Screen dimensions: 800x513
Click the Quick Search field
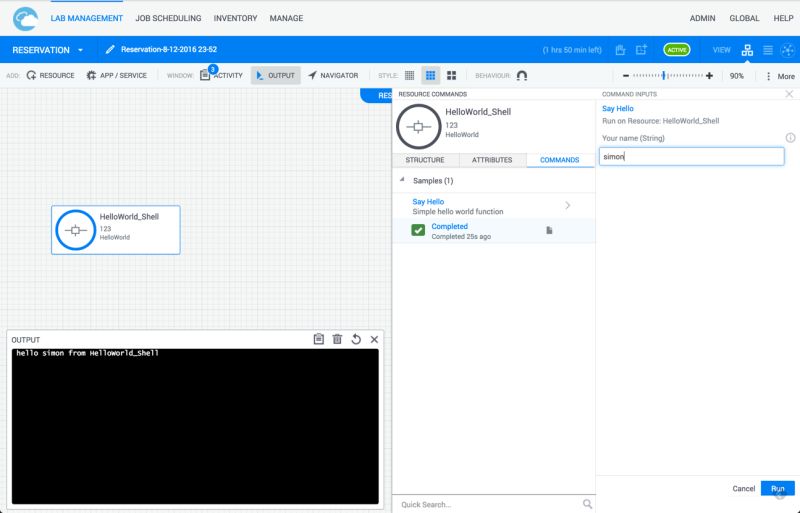tap(487, 504)
